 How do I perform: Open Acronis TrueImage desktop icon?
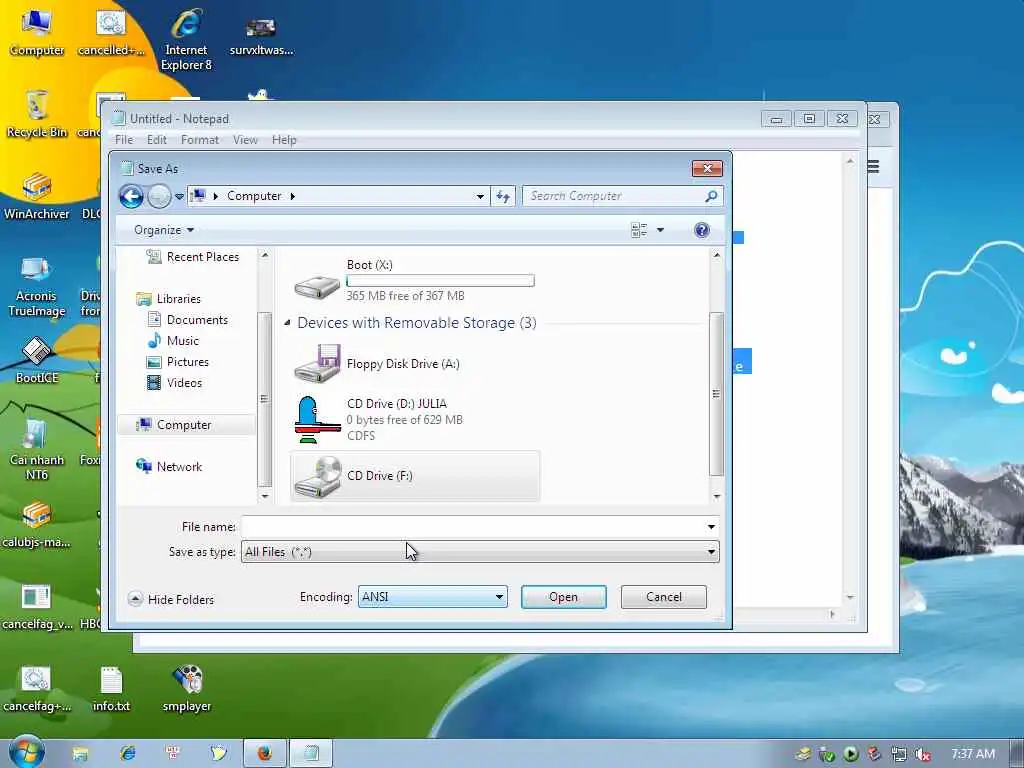point(37,286)
